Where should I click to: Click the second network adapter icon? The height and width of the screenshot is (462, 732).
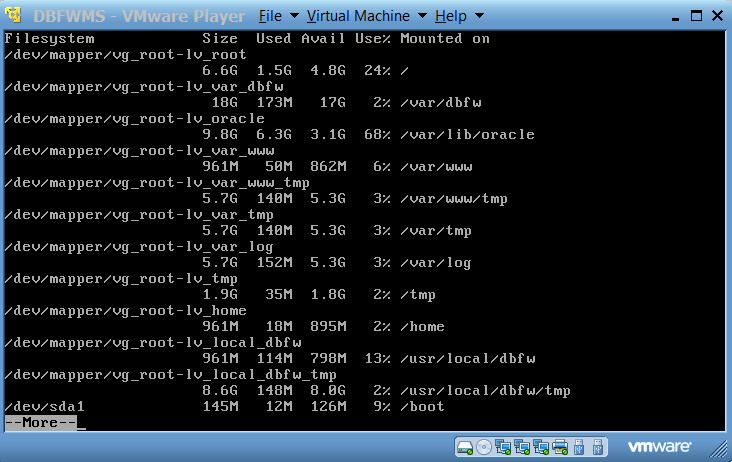522,446
